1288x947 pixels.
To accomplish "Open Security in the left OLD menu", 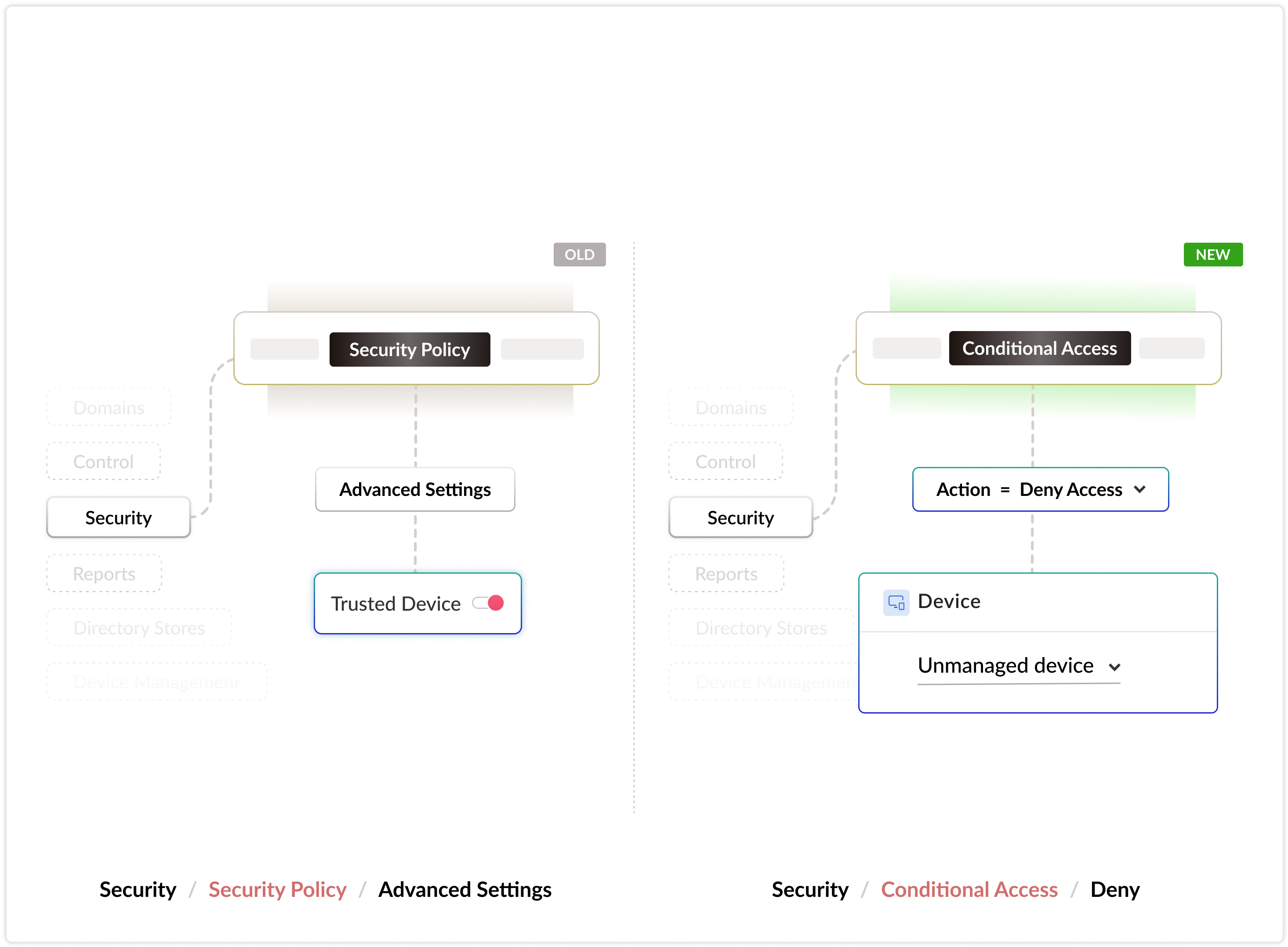I will tap(119, 517).
